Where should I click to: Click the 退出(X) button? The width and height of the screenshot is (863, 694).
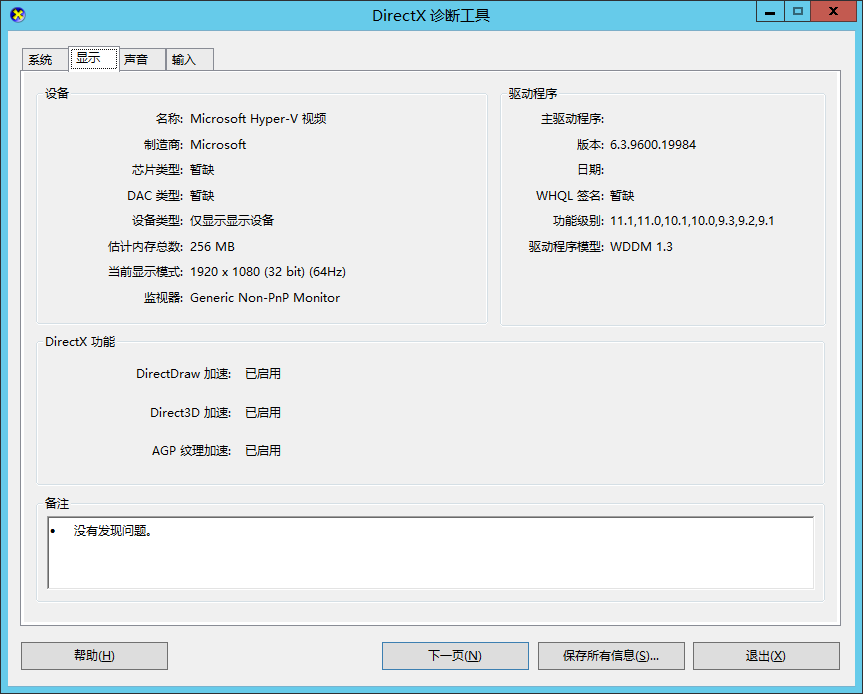[x=766, y=655]
